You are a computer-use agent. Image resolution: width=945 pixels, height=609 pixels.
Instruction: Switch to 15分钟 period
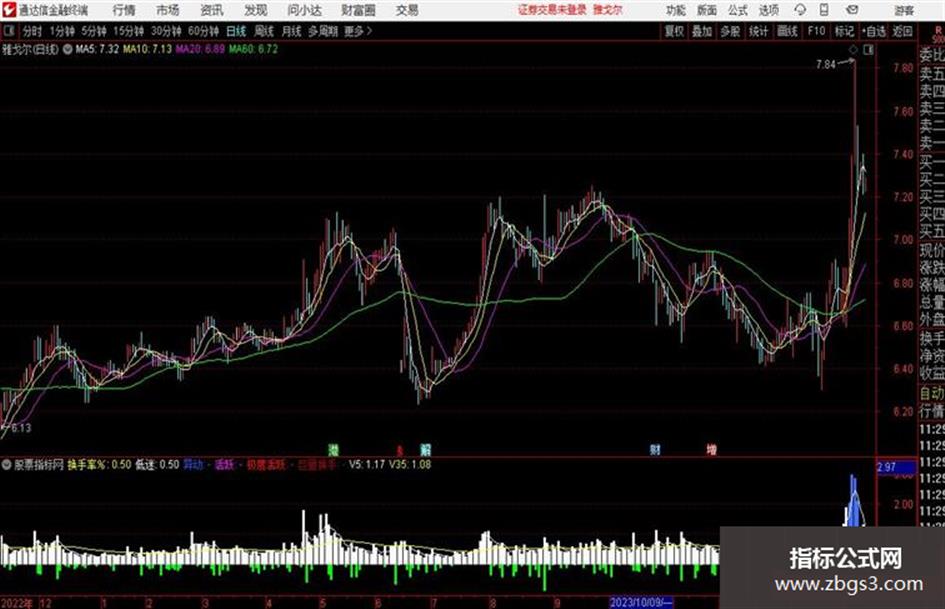click(128, 31)
